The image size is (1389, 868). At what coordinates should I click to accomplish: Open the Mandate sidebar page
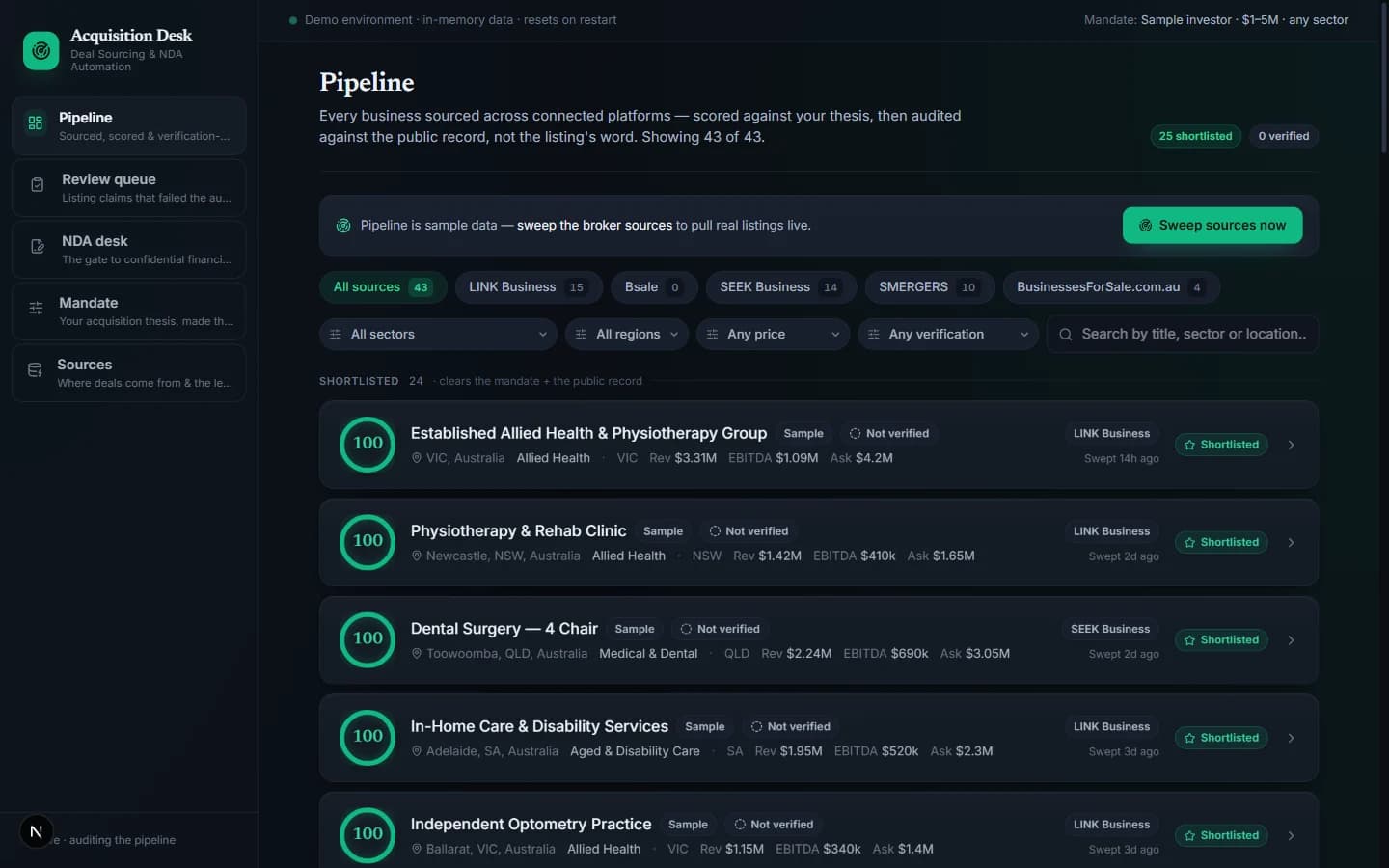point(129,312)
